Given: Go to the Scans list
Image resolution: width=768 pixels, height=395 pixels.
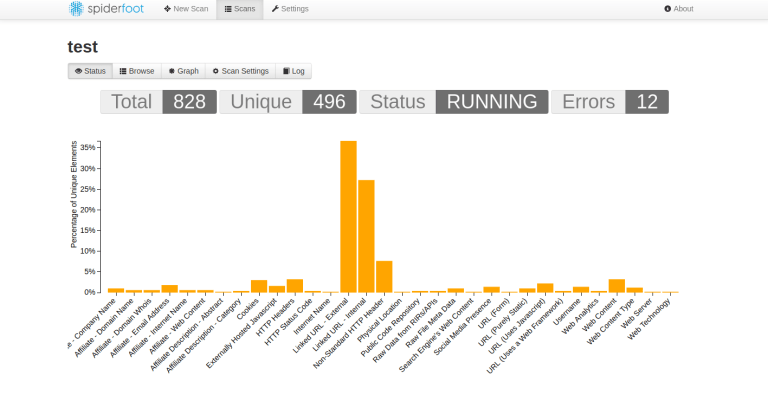Looking at the screenshot, I should coord(240,9).
